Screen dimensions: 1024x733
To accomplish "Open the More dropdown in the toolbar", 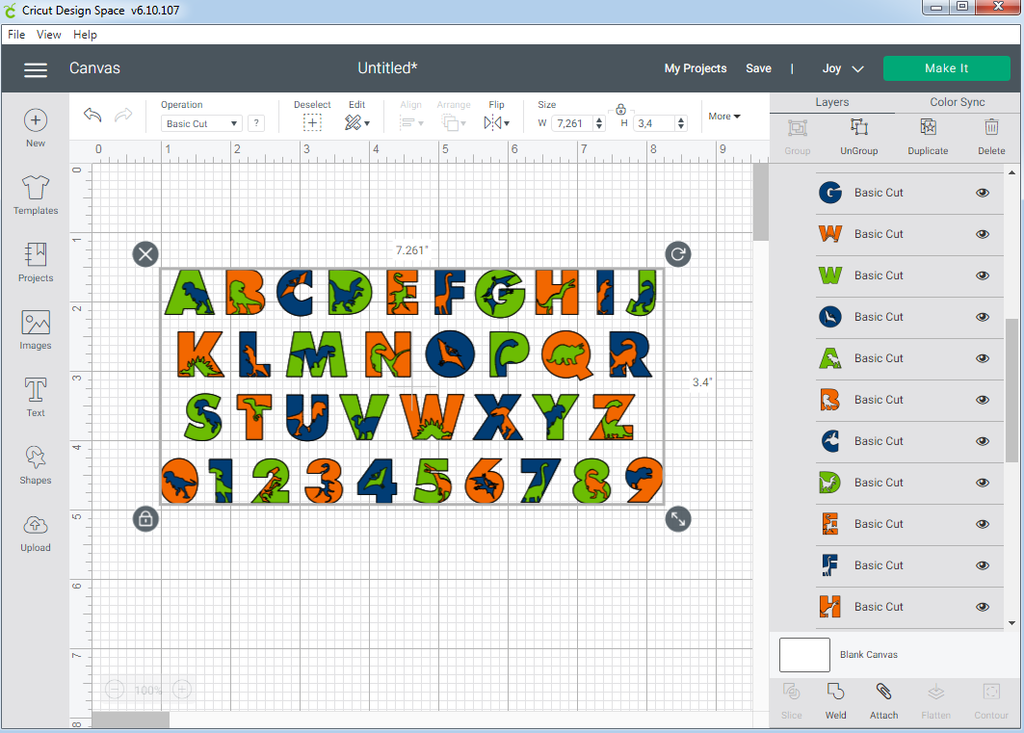I will click(723, 115).
